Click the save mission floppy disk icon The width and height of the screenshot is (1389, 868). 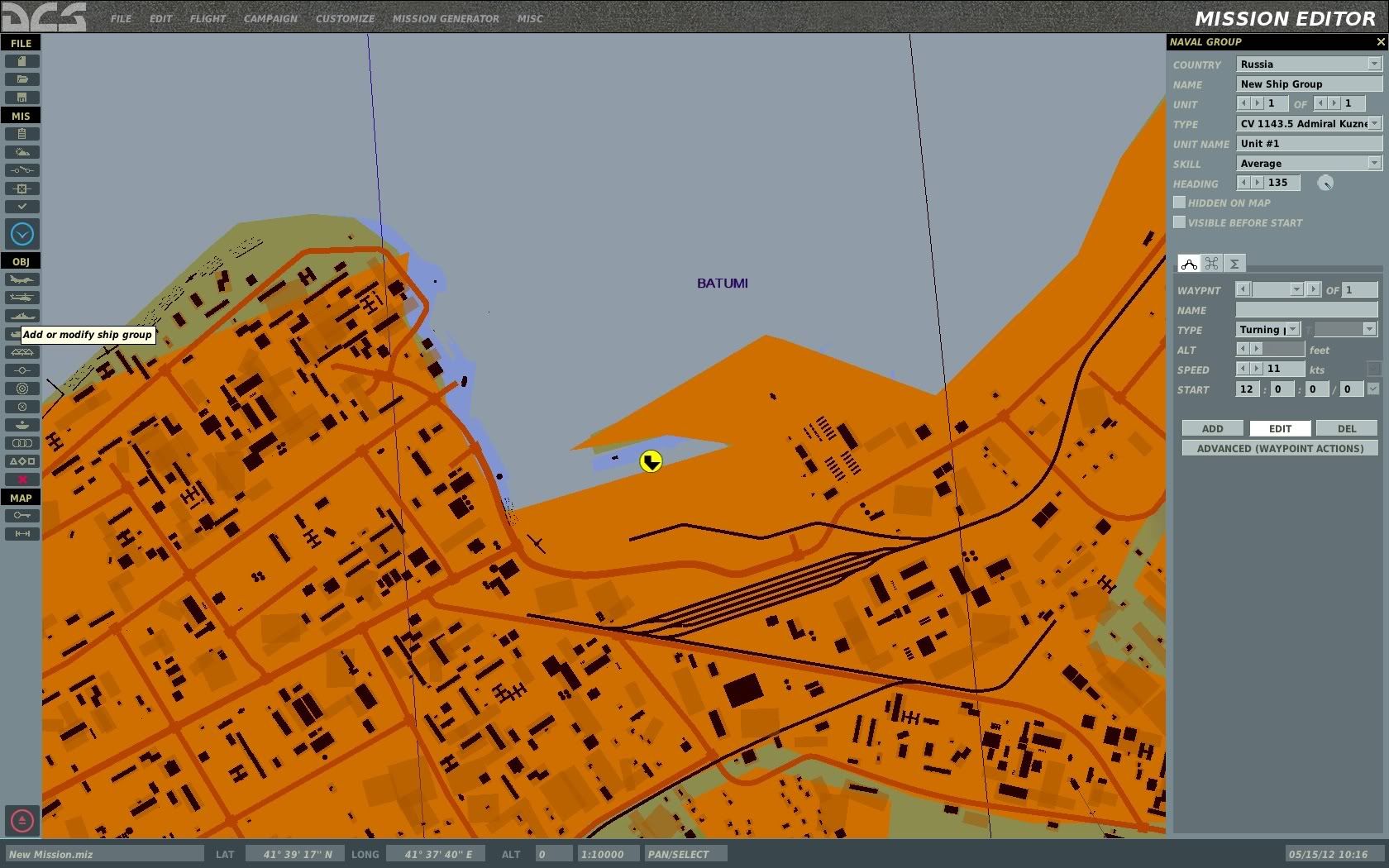[x=21, y=98]
